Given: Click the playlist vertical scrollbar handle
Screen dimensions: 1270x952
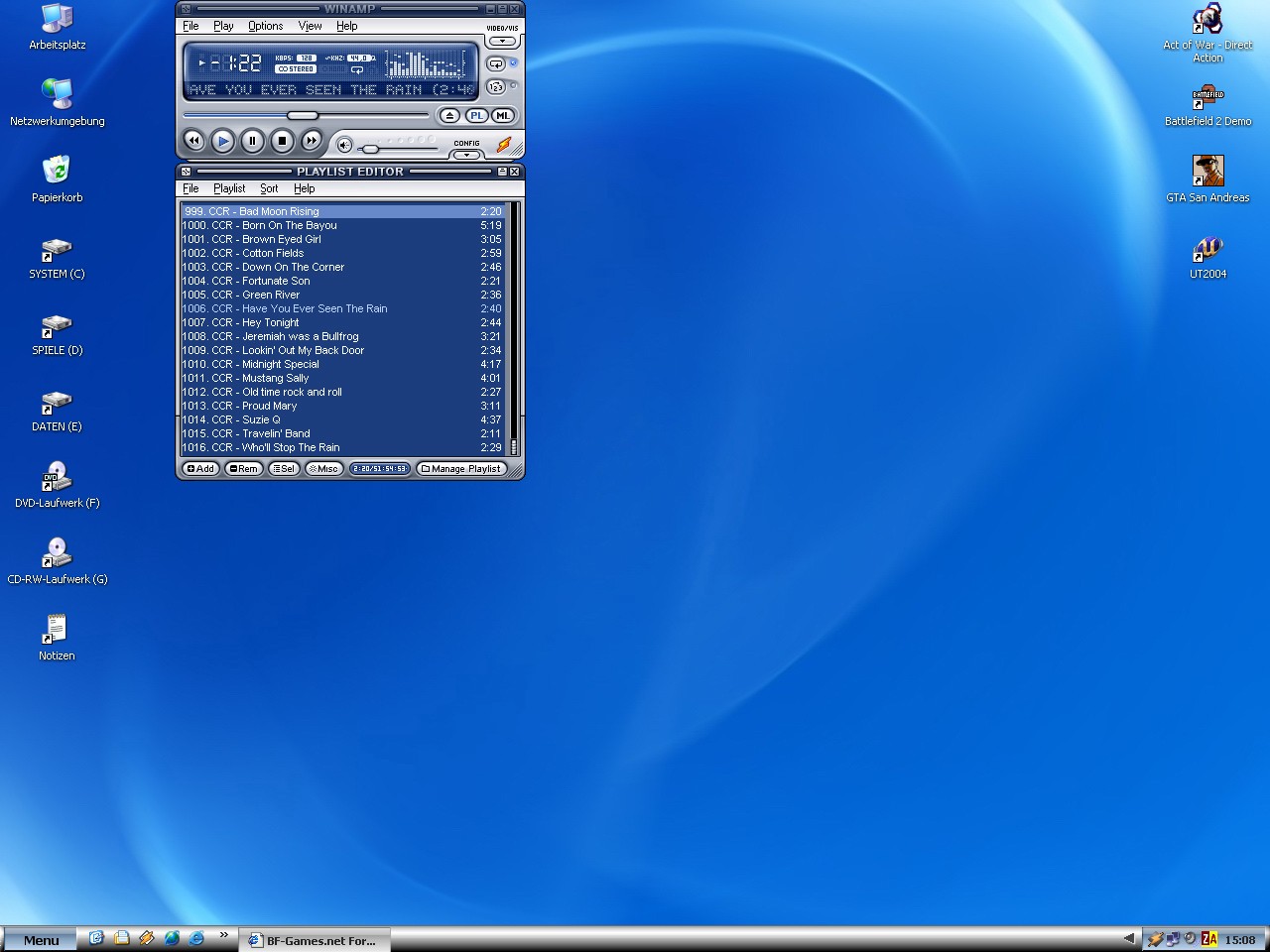Looking at the screenshot, I should (x=514, y=446).
